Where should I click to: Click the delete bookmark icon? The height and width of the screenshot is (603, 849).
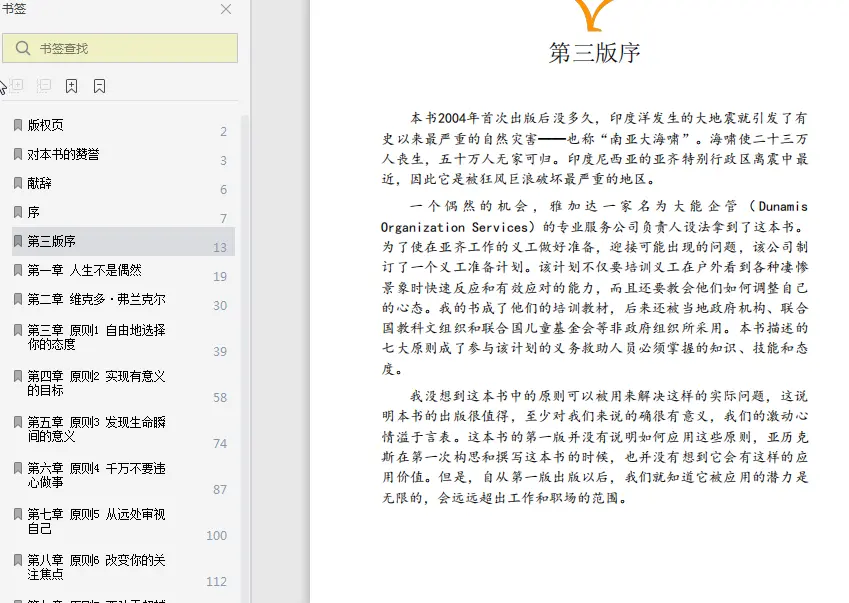pos(100,86)
